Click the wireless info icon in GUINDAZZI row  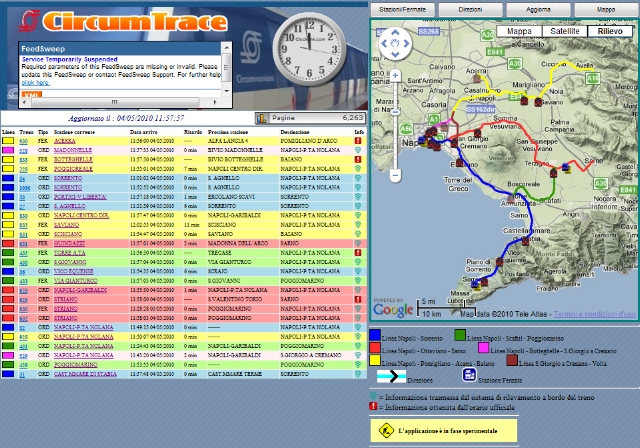pos(358,243)
